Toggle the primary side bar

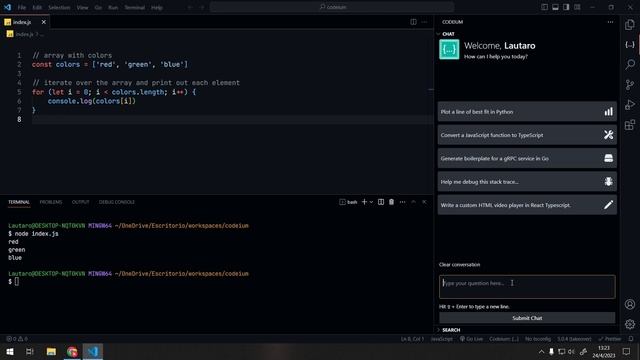point(544,7)
